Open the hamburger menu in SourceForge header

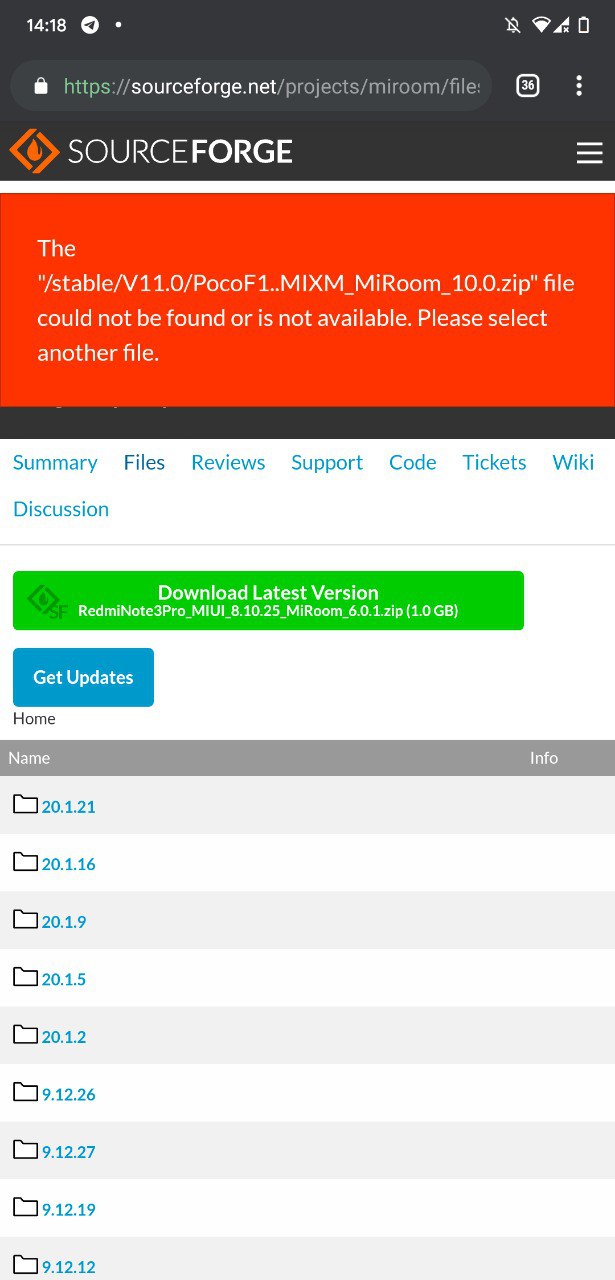pos(590,152)
